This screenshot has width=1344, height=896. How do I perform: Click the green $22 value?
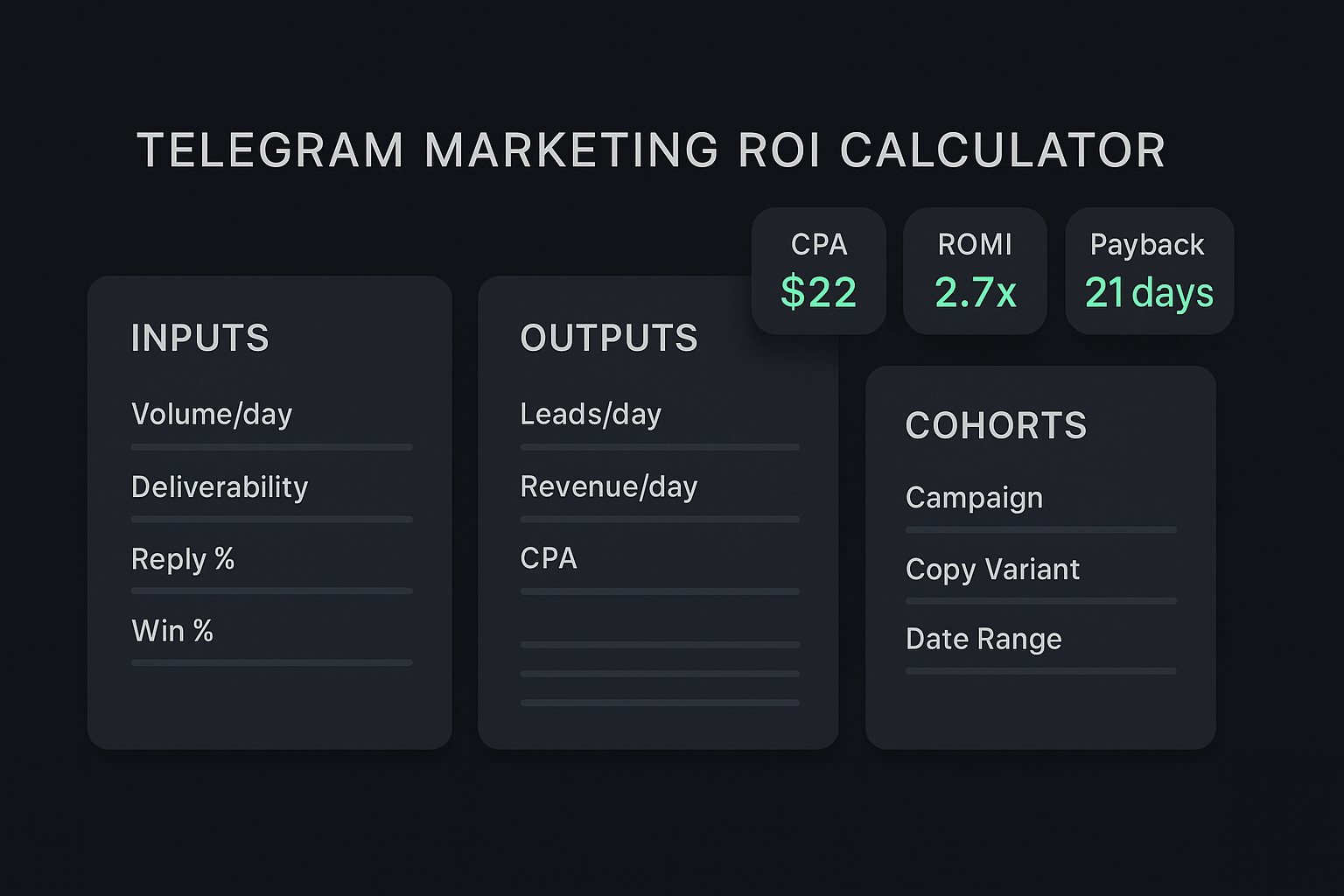tap(818, 293)
